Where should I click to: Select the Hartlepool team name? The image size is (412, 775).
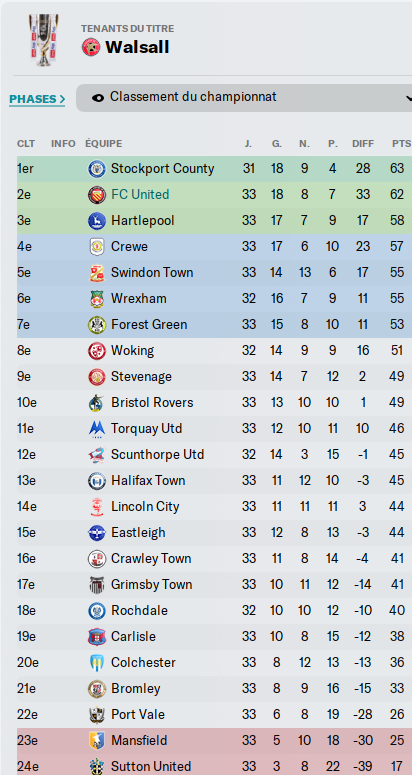143,220
